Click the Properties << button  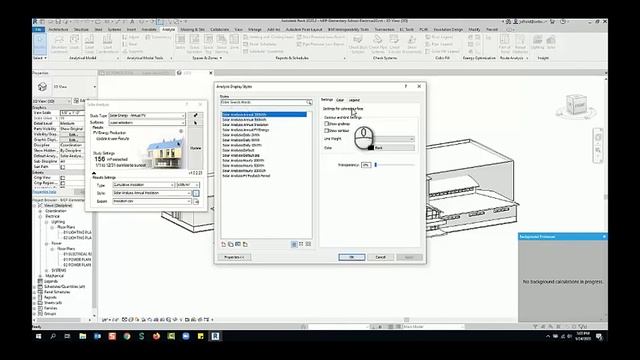click(x=234, y=257)
